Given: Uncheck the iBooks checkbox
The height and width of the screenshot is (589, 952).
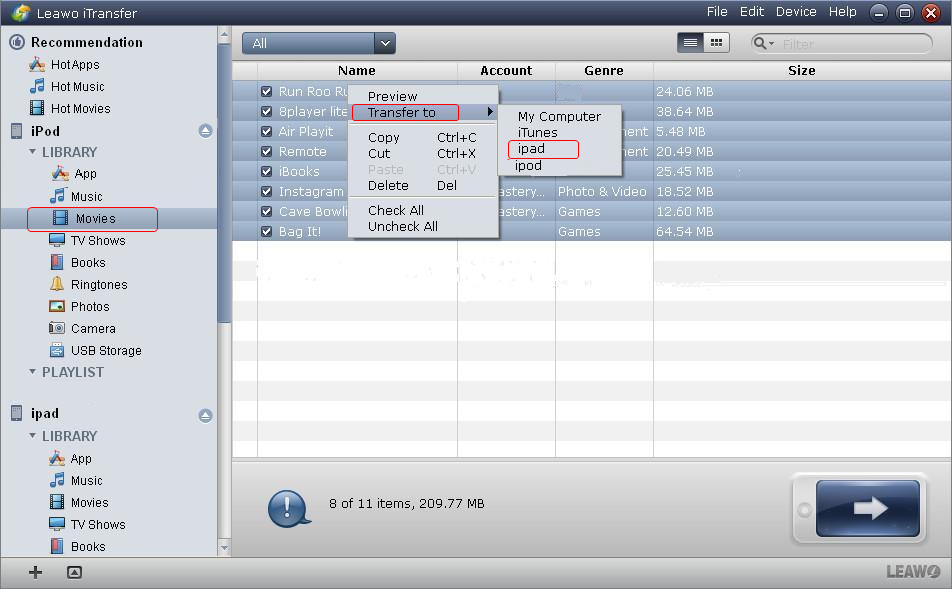Looking at the screenshot, I should tap(266, 171).
